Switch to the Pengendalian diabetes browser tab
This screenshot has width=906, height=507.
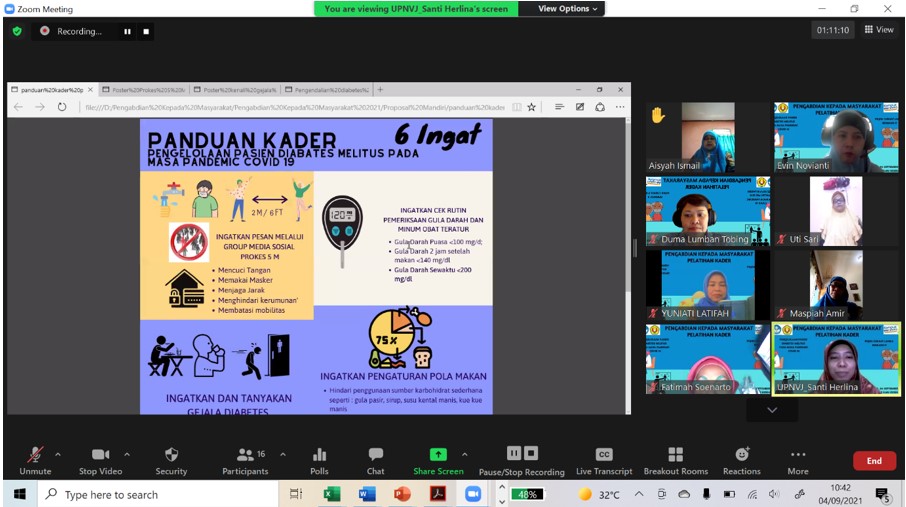coord(325,90)
